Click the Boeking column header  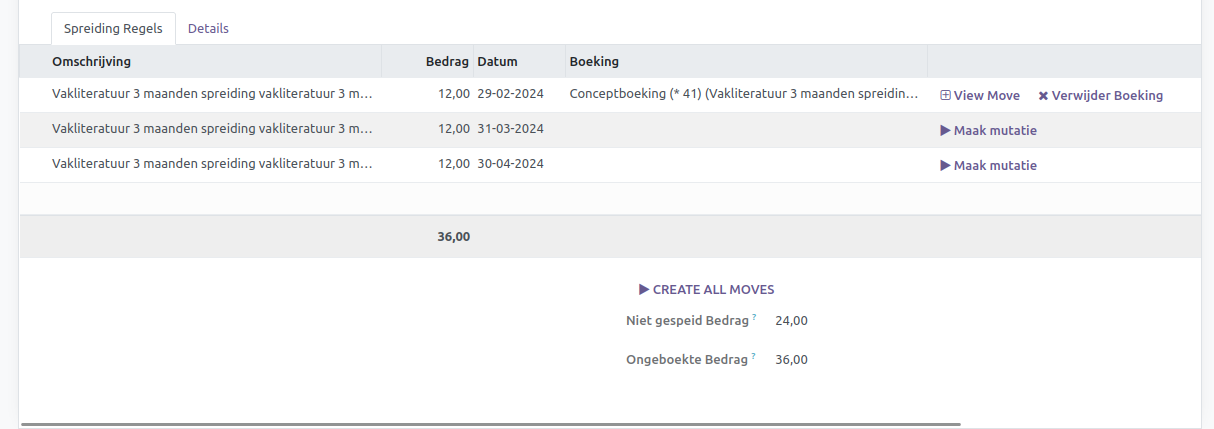pyautogui.click(x=594, y=62)
